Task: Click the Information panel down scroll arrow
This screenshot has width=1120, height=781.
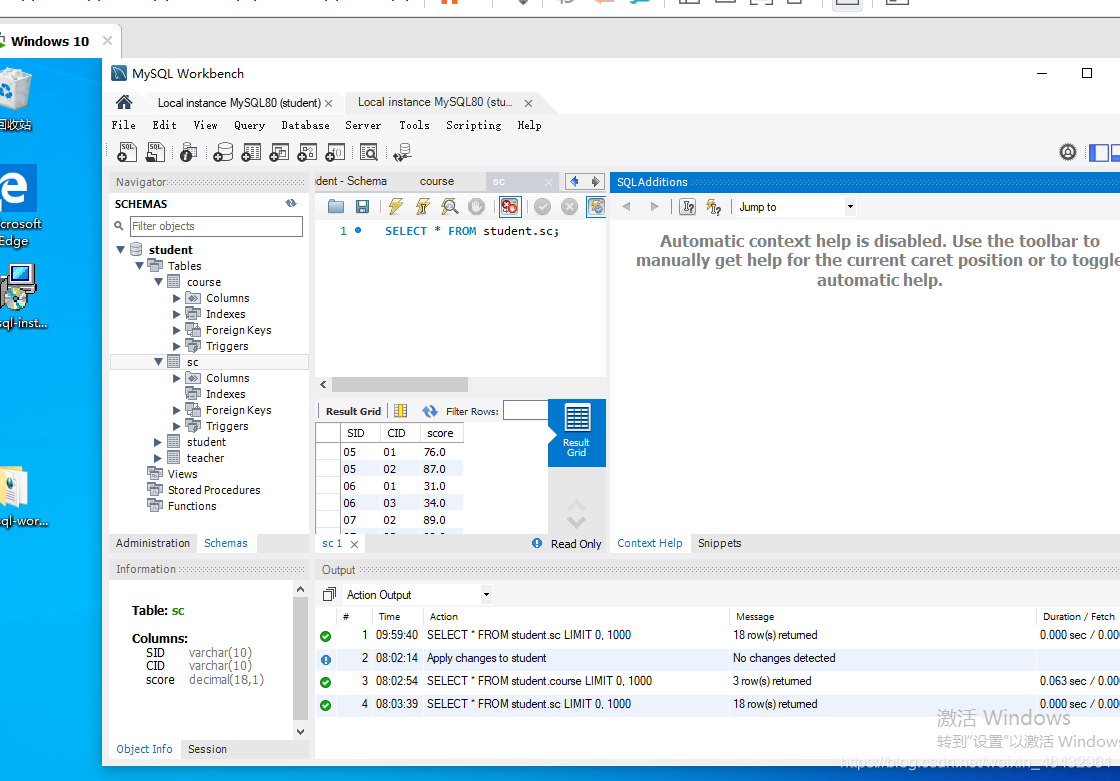Action: click(300, 732)
